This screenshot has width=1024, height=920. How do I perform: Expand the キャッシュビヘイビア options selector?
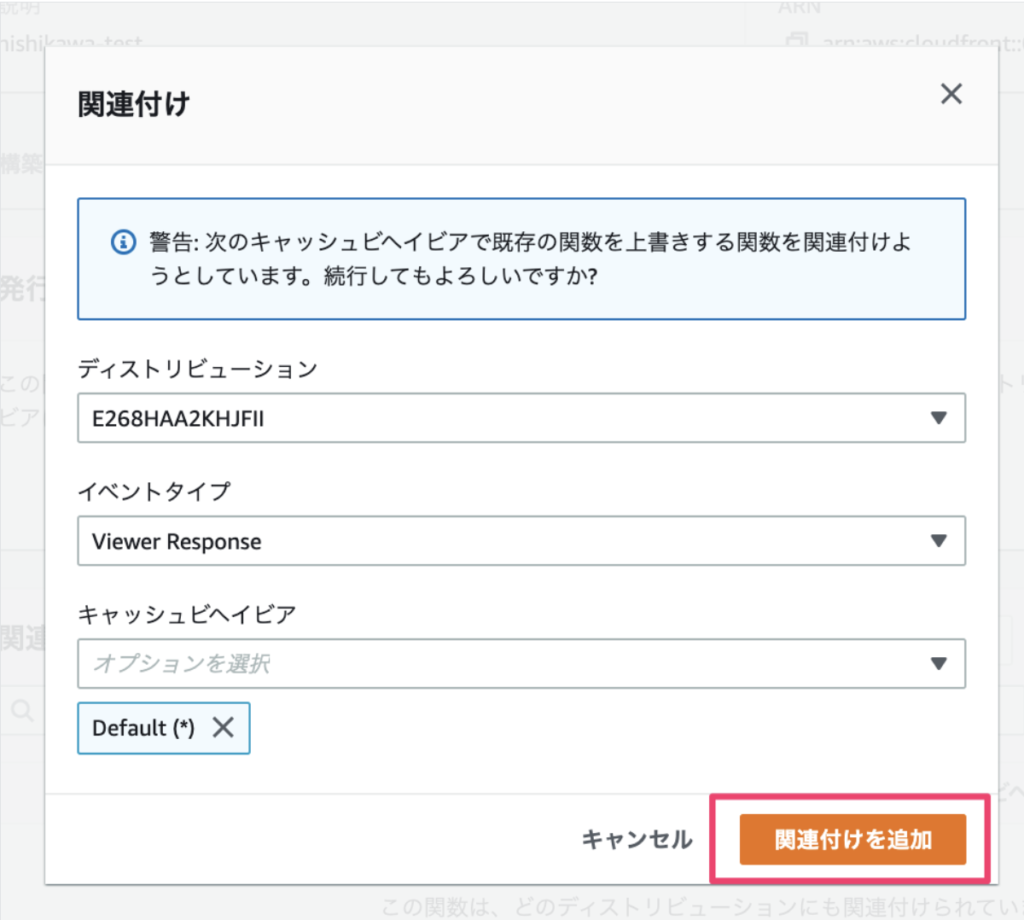pyautogui.click(x=520, y=663)
